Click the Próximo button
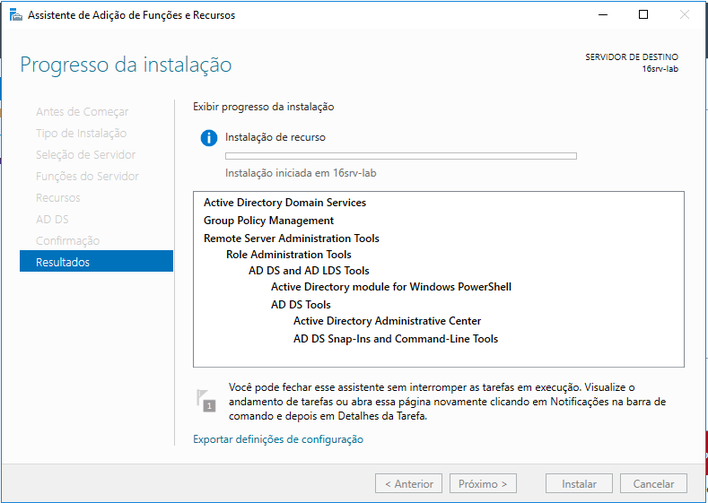 483,484
